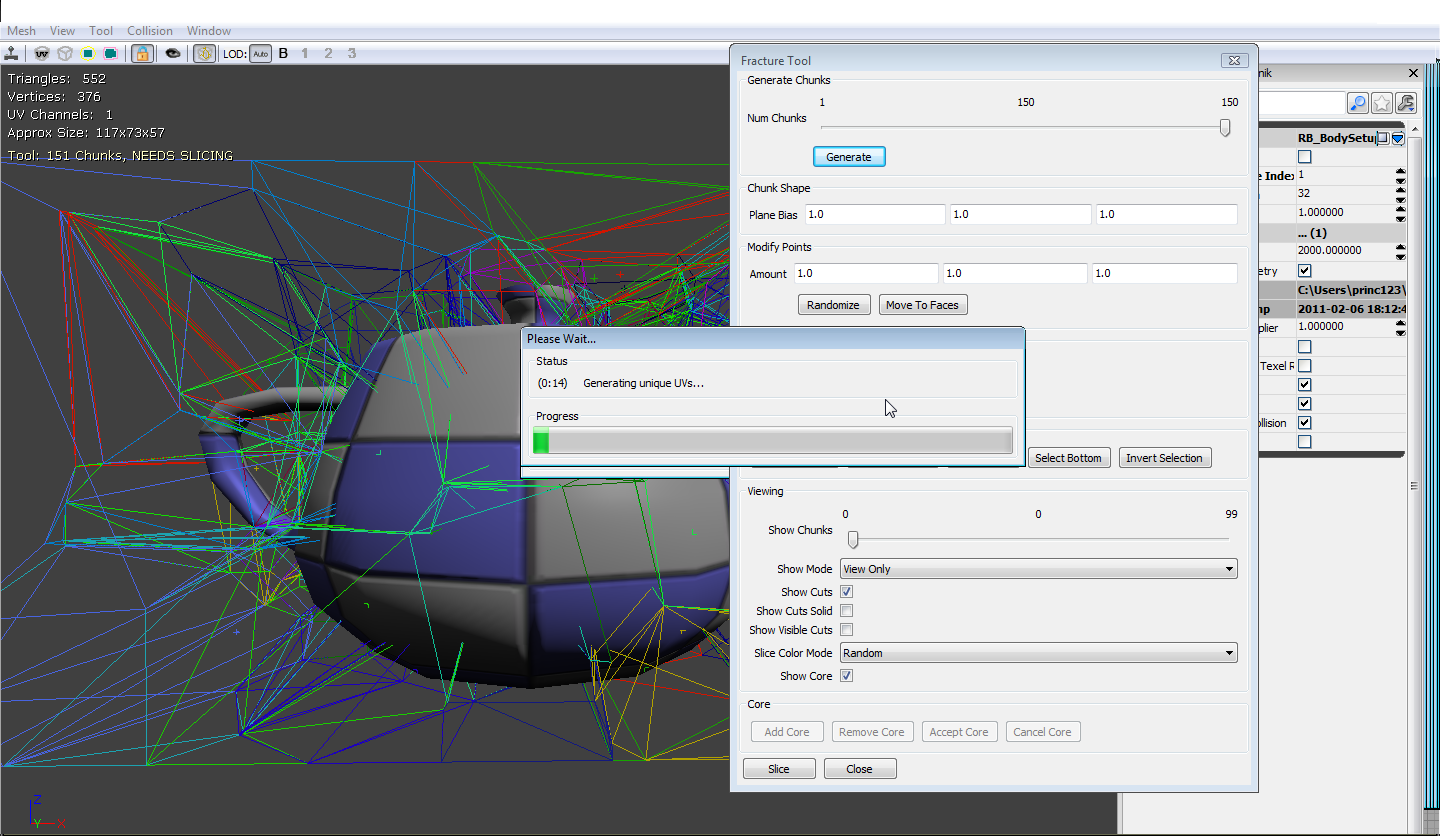Toggle the UV overlay toolbar icon
This screenshot has width=1440, height=836.
(42, 53)
